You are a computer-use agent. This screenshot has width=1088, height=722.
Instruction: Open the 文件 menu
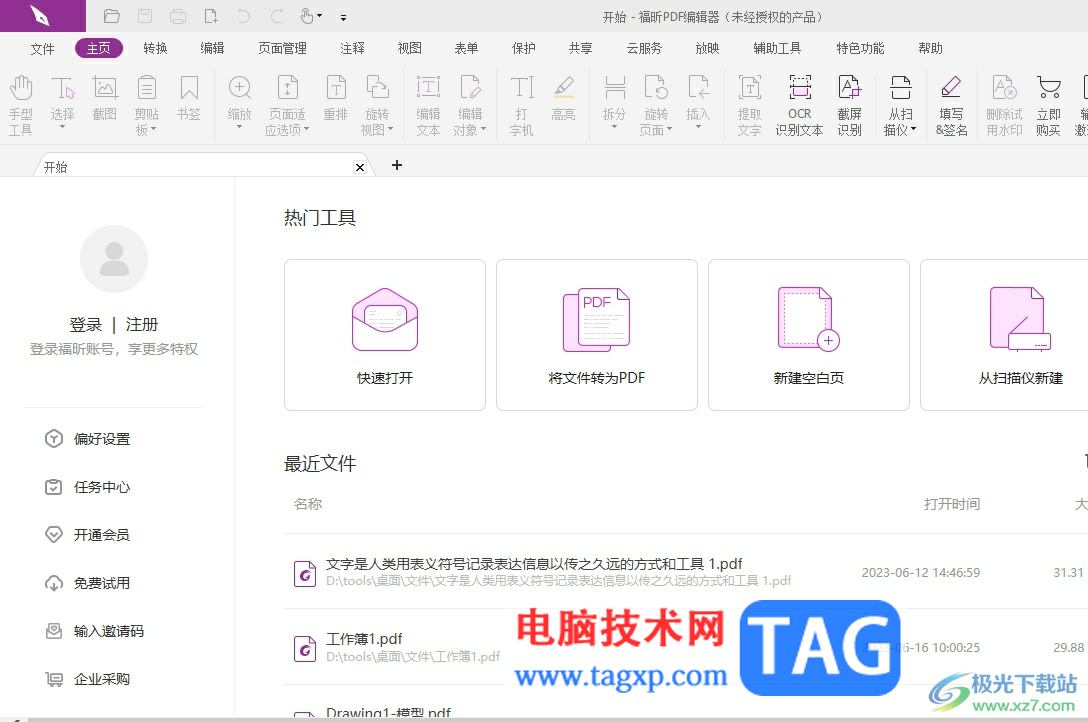point(42,49)
